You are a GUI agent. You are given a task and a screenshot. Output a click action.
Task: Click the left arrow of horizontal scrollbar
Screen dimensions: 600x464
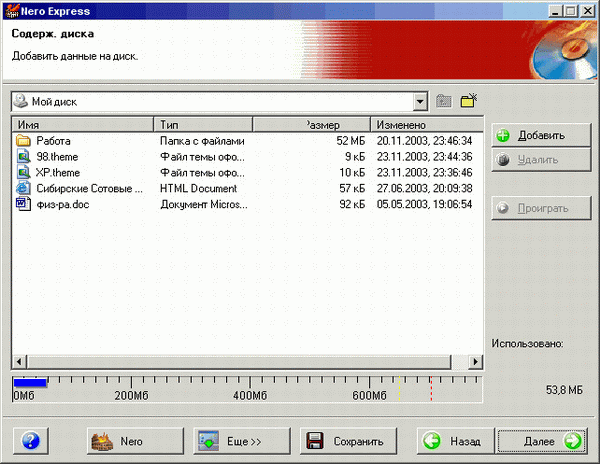19,361
